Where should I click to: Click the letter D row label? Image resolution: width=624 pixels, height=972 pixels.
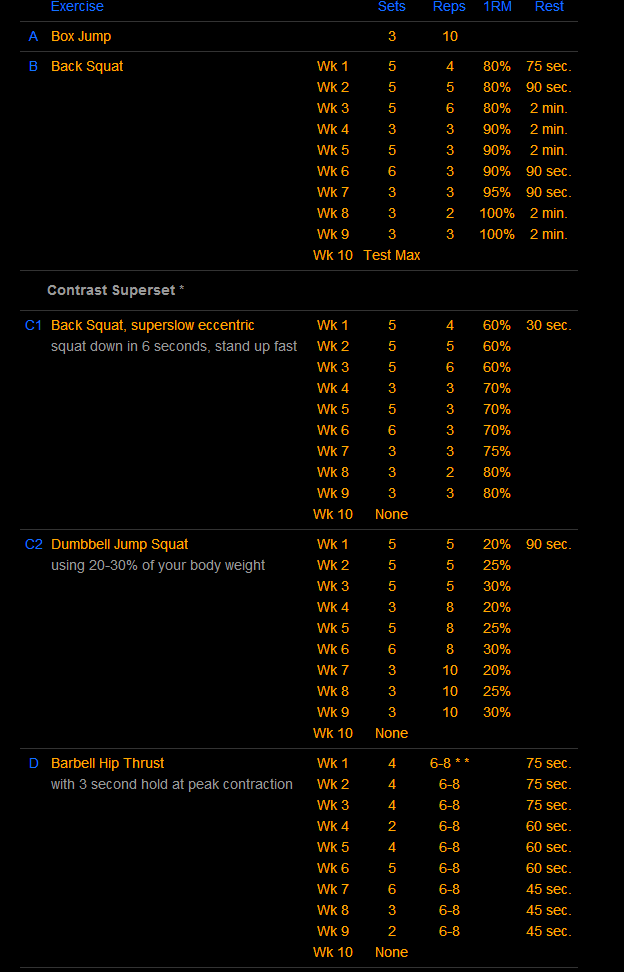[x=33, y=763]
